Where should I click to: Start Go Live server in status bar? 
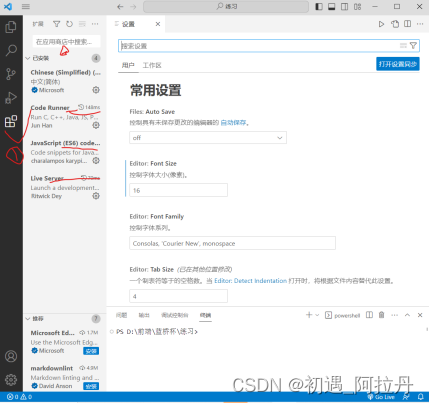point(382,397)
